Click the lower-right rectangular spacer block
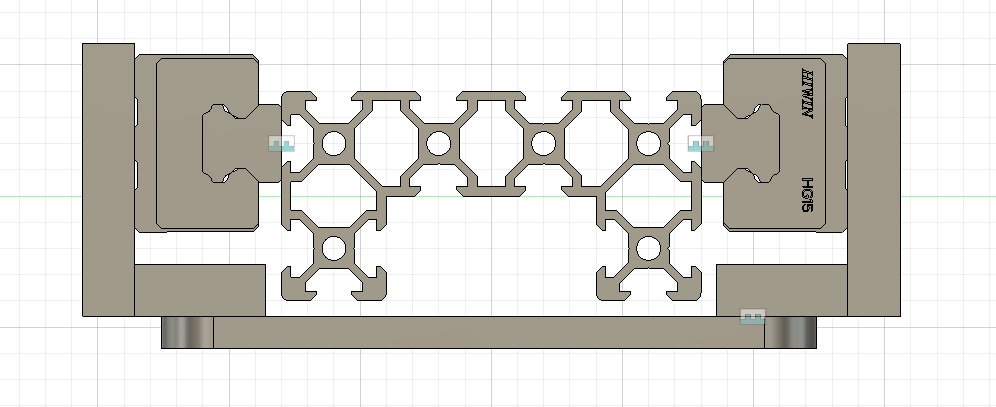 [782, 289]
